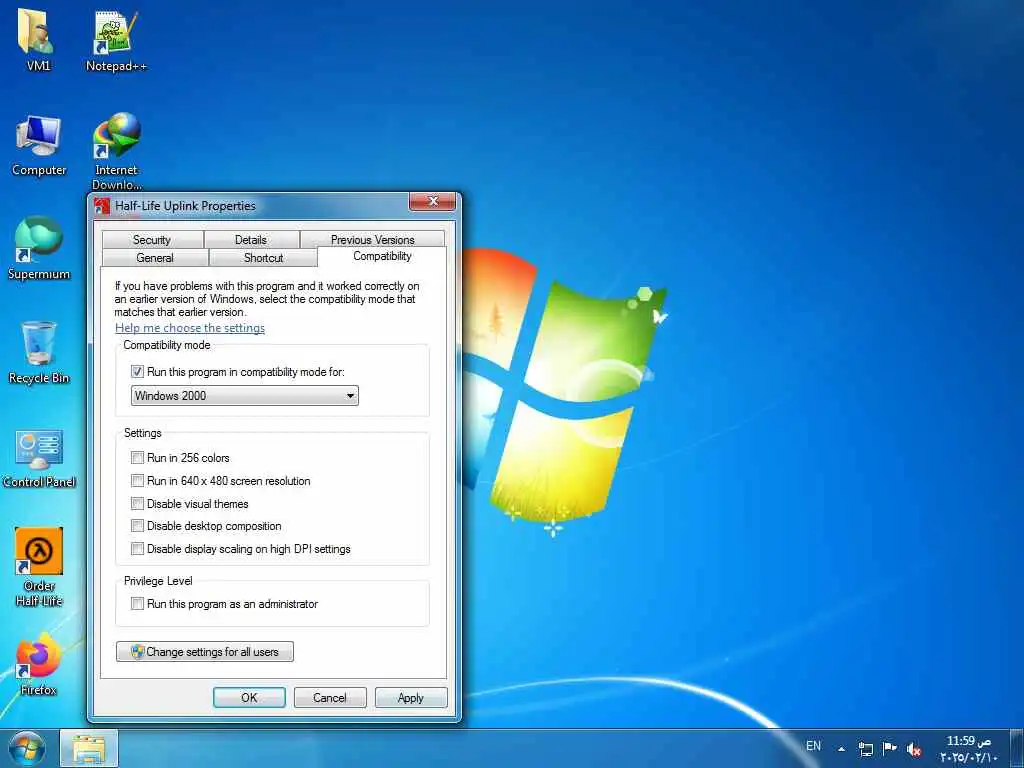Close the Half-Life Uplink Properties dialog
1024x768 pixels.
(432, 202)
